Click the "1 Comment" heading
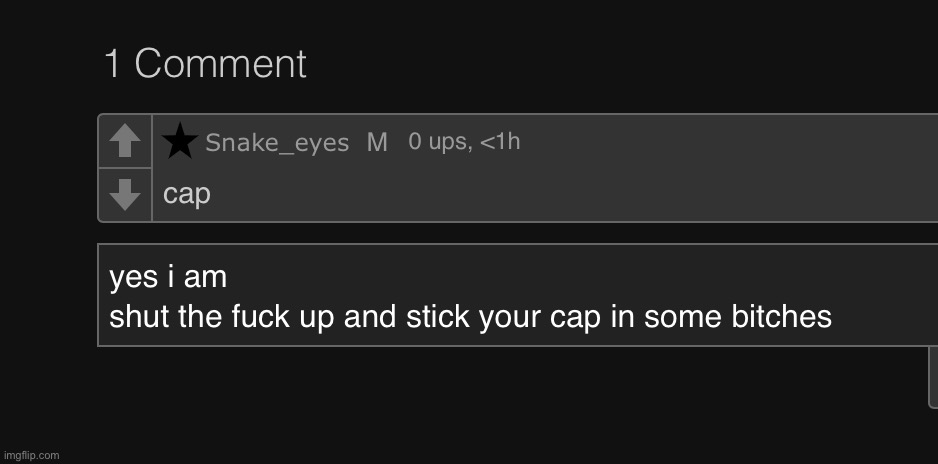 tap(205, 65)
